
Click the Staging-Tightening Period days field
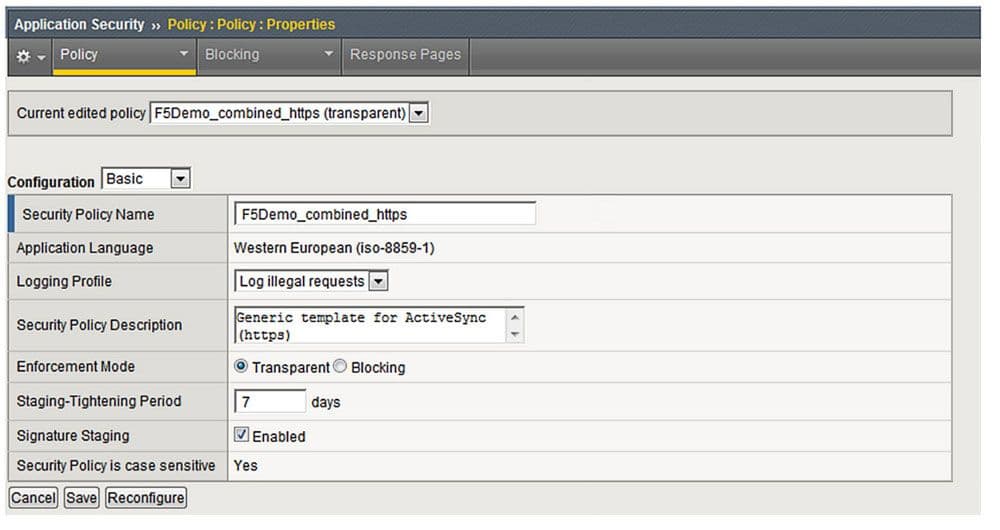click(270, 402)
